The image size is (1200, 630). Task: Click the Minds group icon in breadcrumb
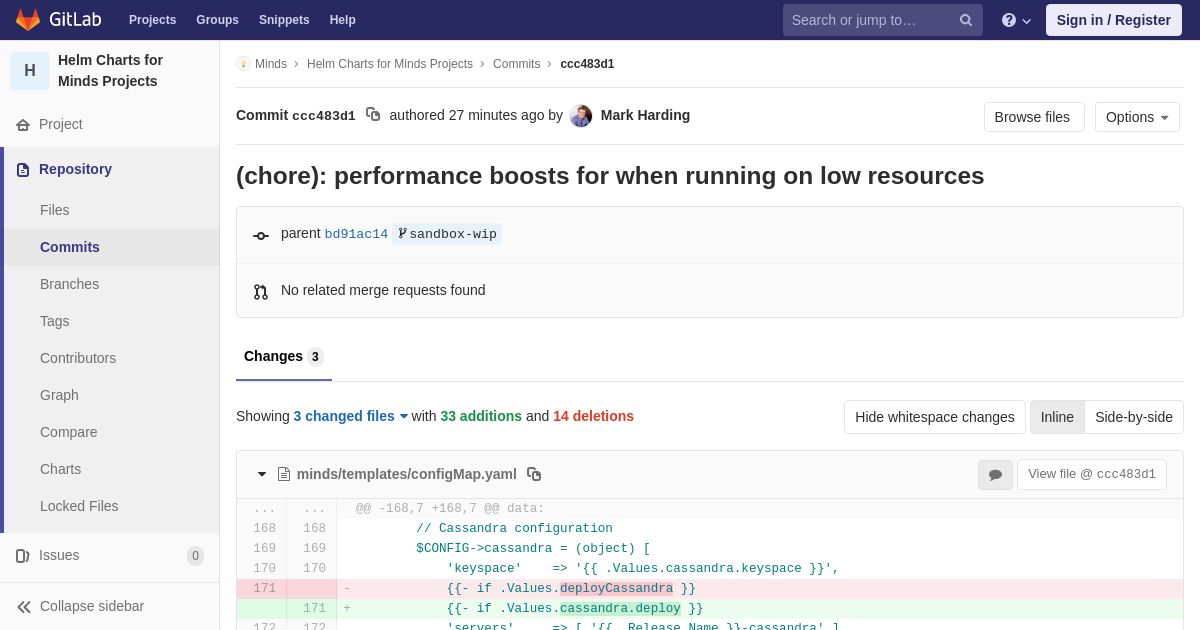tap(243, 64)
